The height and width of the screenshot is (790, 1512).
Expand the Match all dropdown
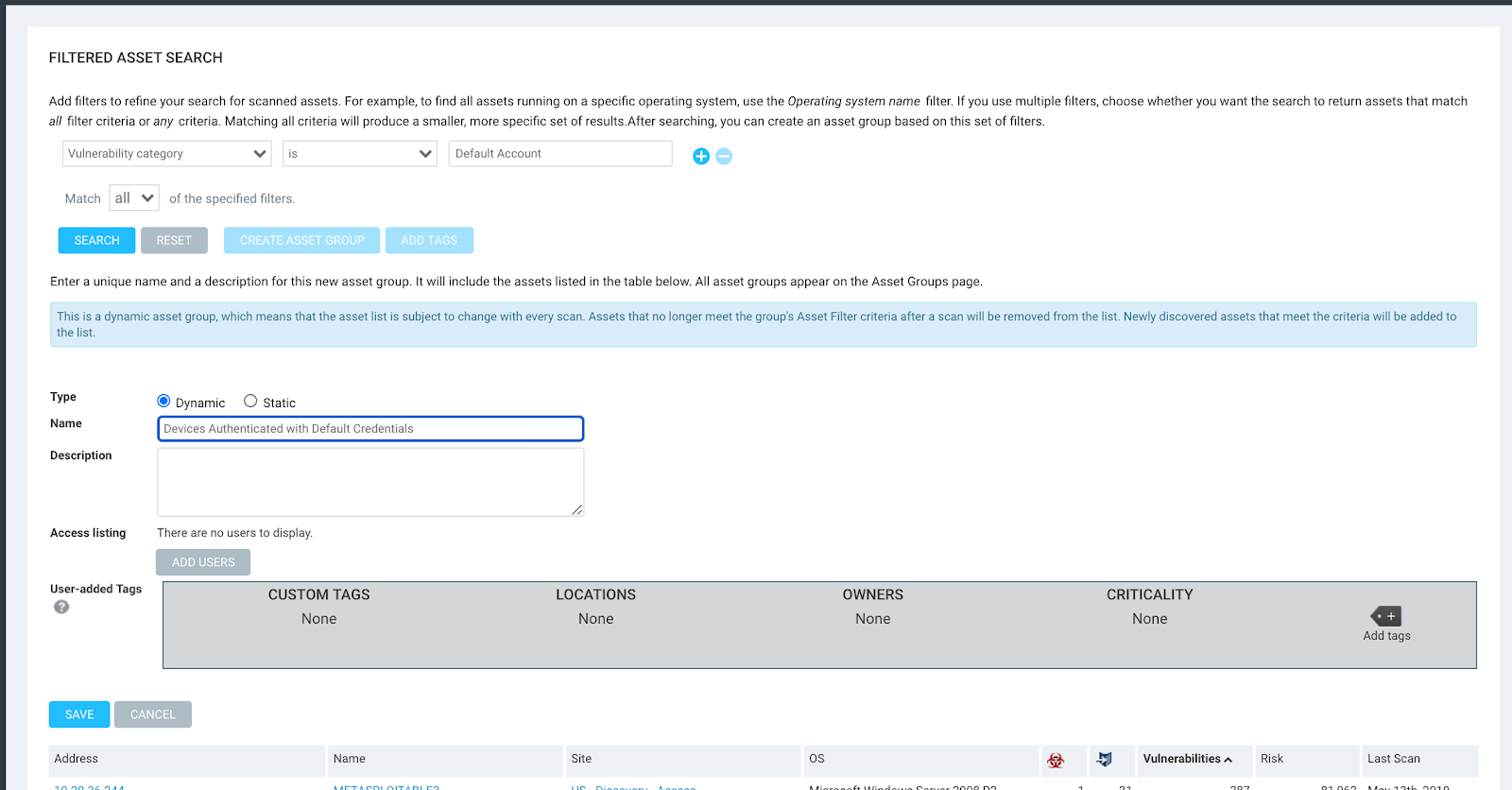coord(134,198)
